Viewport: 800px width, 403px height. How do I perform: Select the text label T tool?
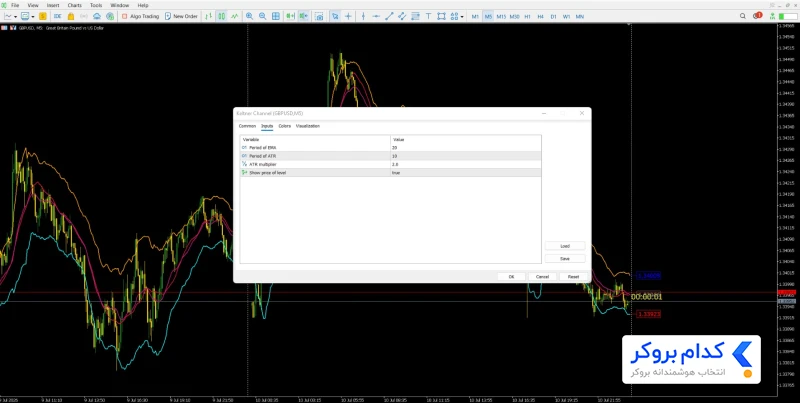tap(428, 16)
